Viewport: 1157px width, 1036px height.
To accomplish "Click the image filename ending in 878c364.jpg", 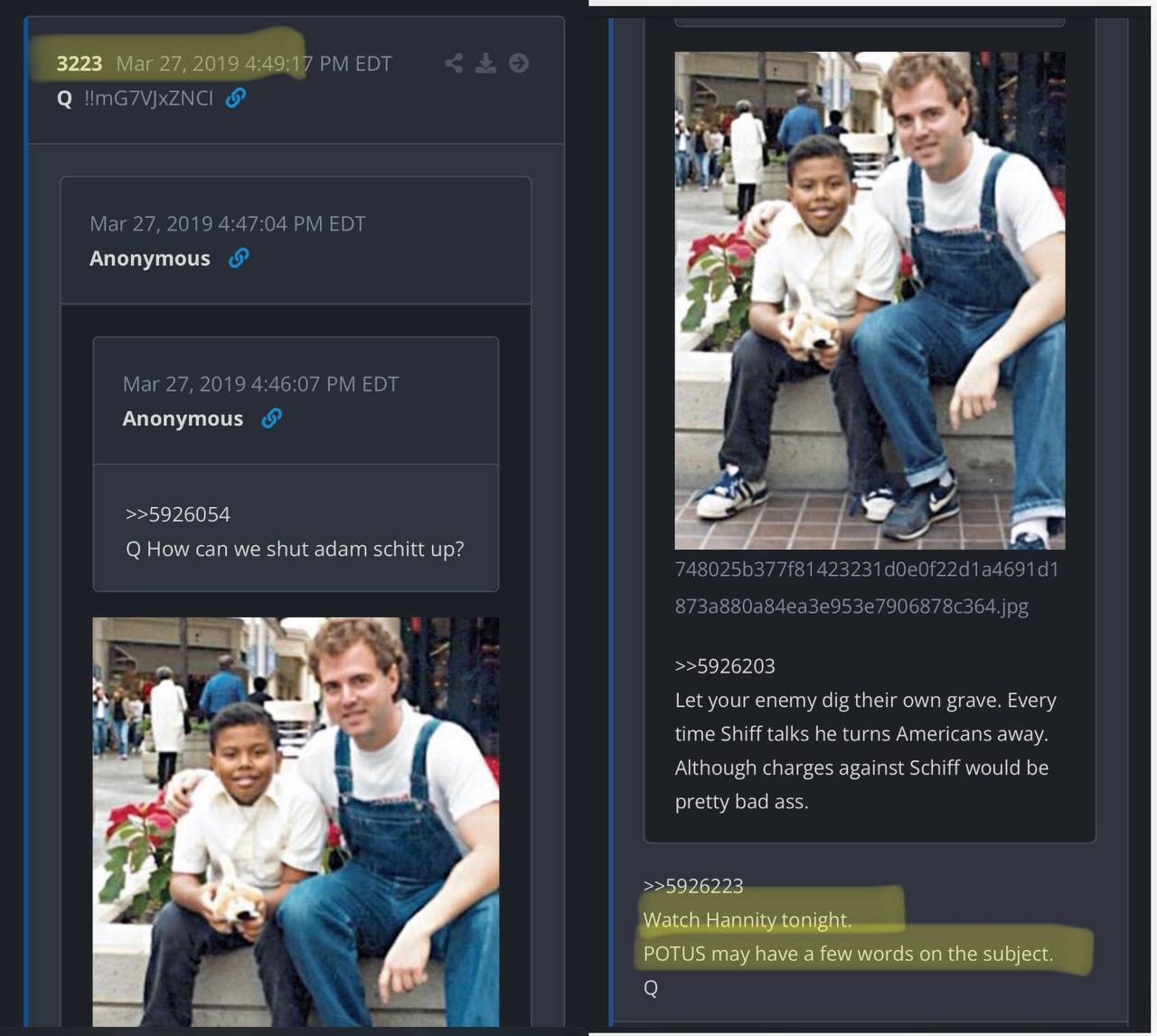I will 867,588.
